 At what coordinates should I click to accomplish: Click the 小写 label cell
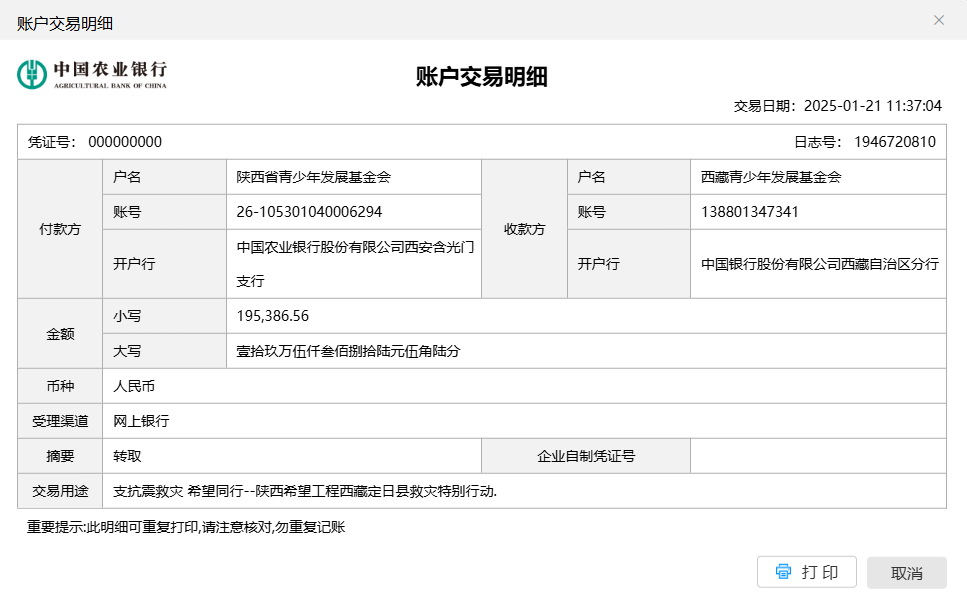click(165, 316)
